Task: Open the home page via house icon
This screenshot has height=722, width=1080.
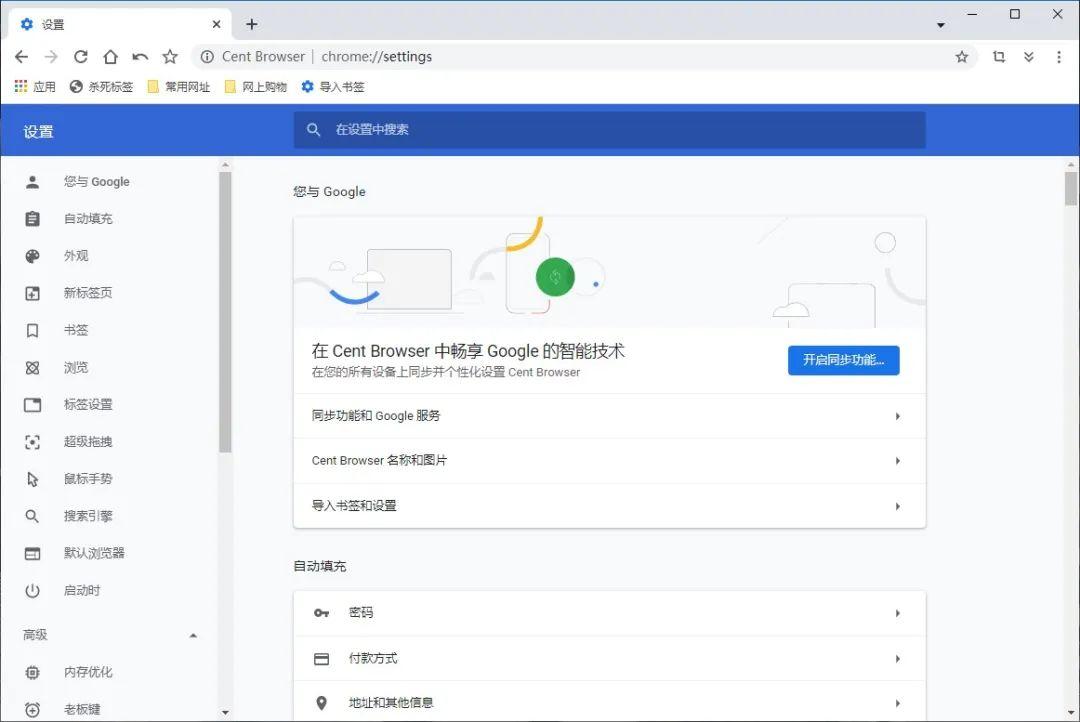Action: tap(110, 56)
